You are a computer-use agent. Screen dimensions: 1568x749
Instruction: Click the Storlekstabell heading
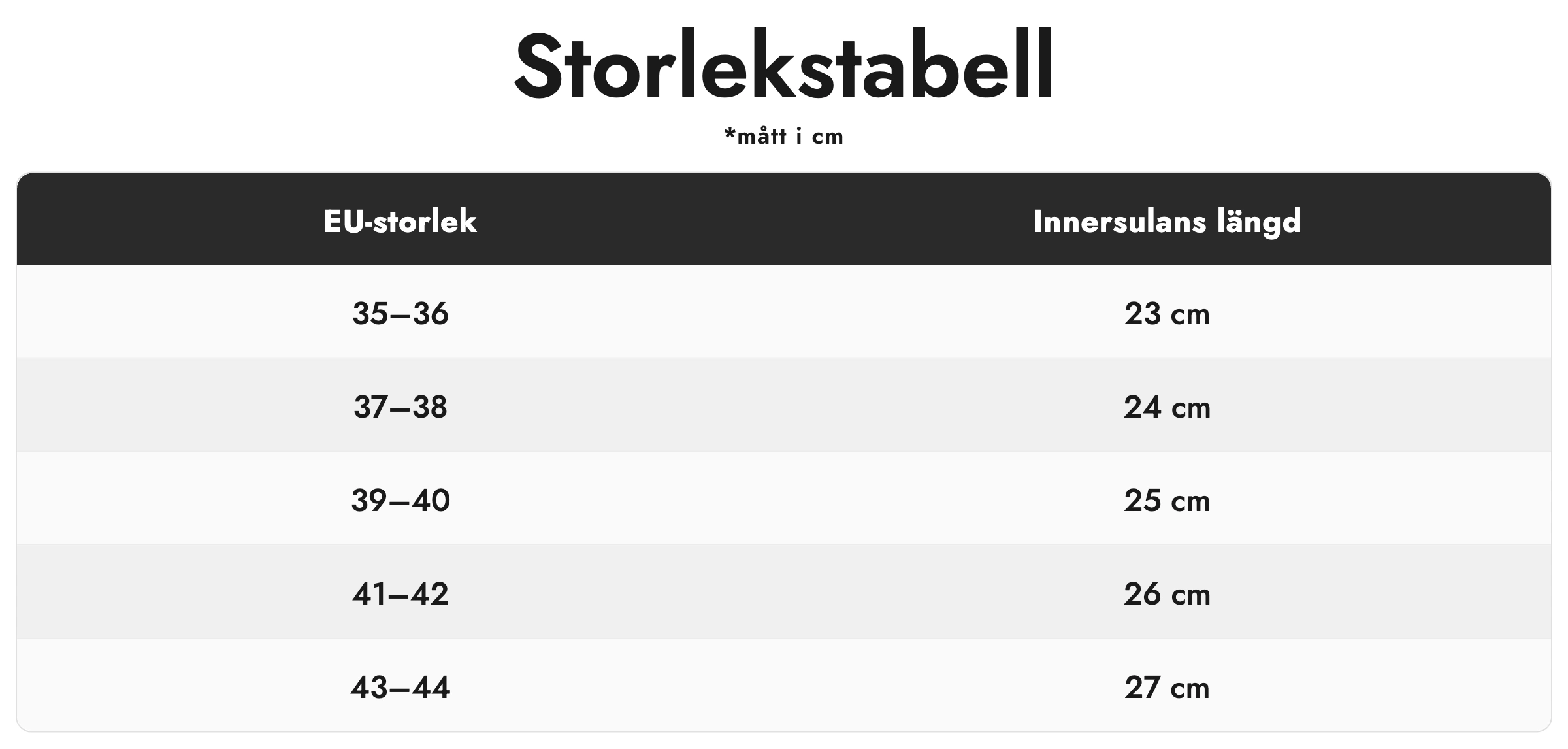[x=784, y=65]
